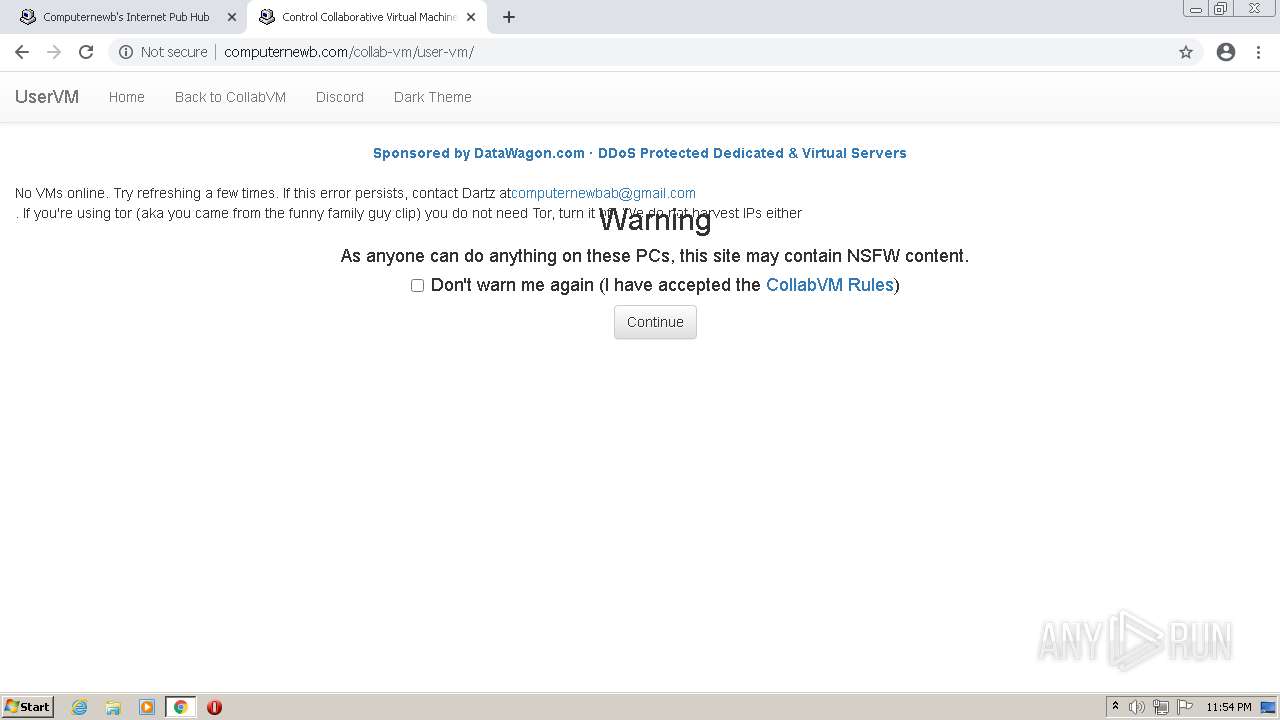Open the DataWagon.com sponsor link

640,153
